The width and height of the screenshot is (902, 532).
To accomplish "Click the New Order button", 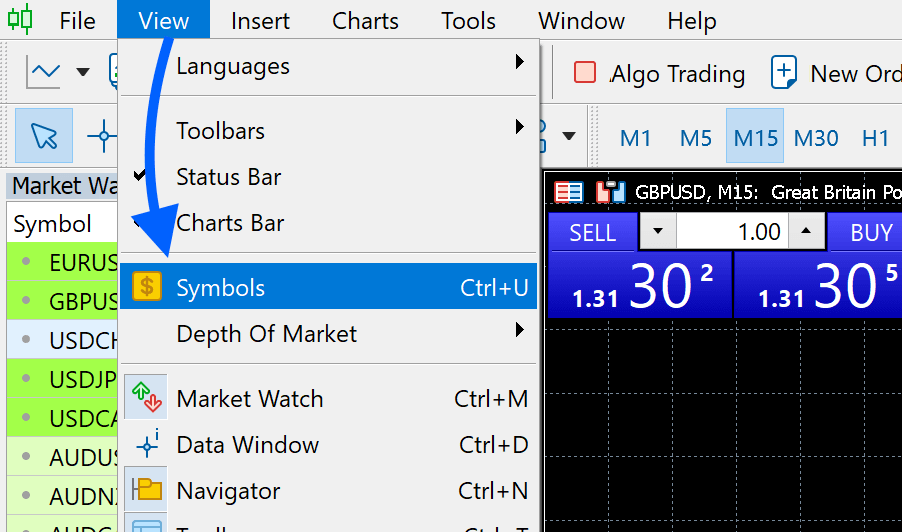I will [835, 74].
